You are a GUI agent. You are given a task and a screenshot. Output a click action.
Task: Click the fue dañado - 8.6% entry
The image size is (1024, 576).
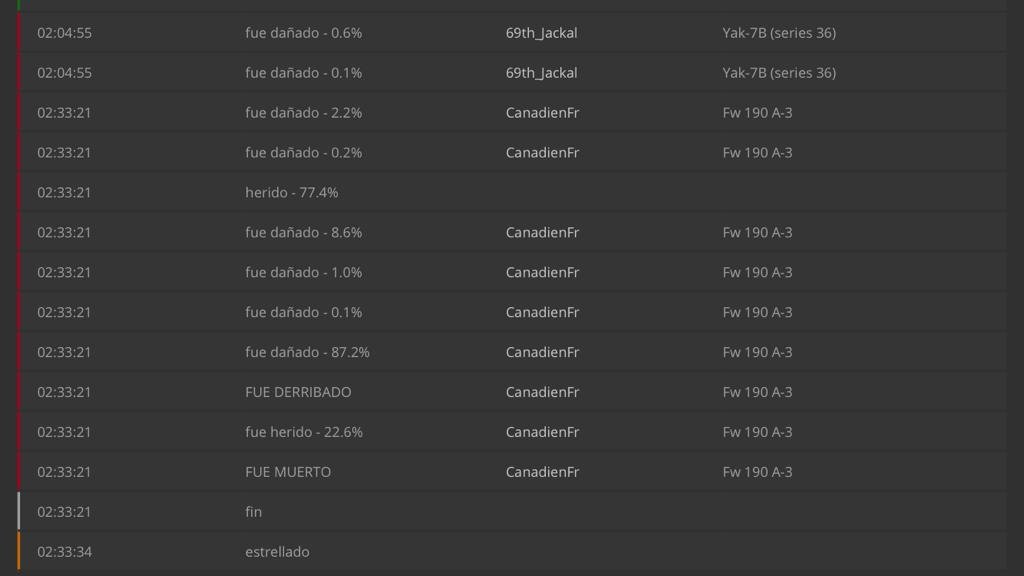click(x=303, y=232)
